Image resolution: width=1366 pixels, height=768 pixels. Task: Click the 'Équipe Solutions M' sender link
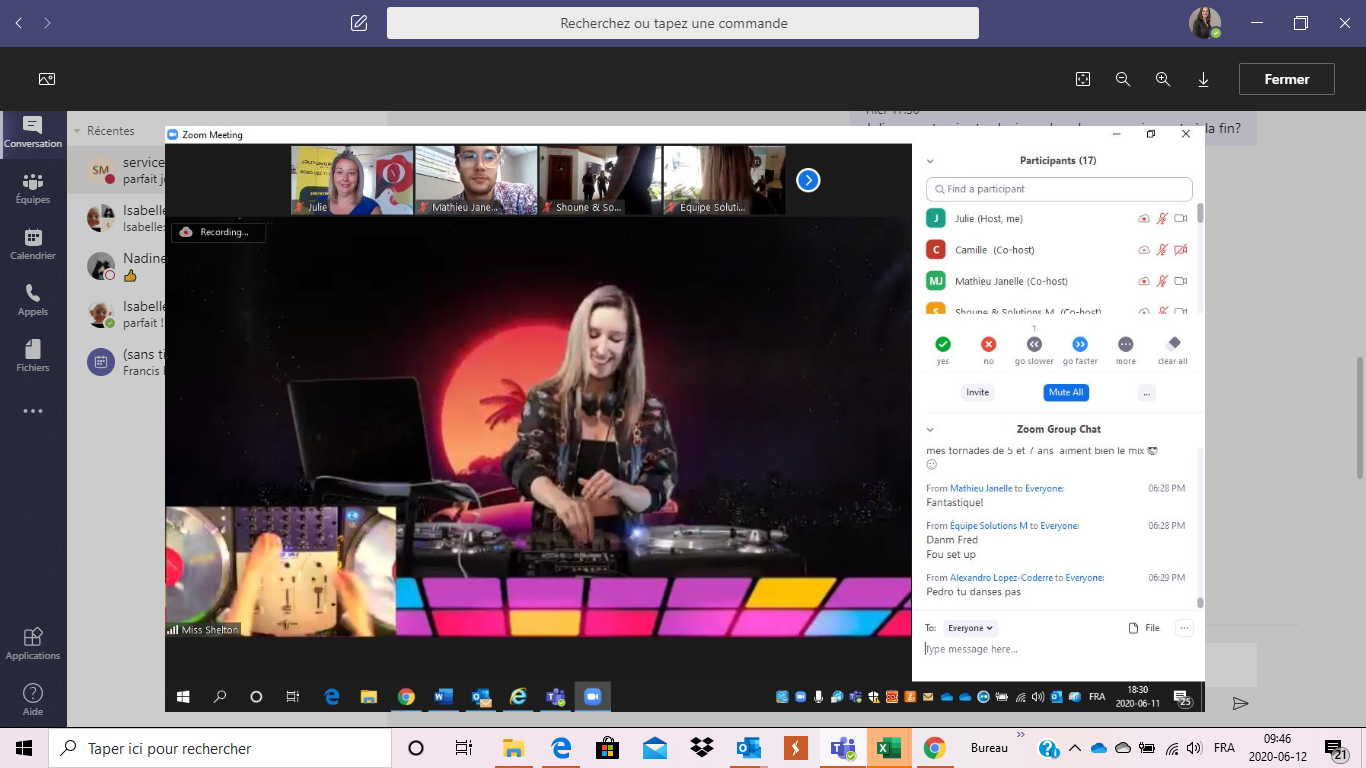click(x=989, y=526)
